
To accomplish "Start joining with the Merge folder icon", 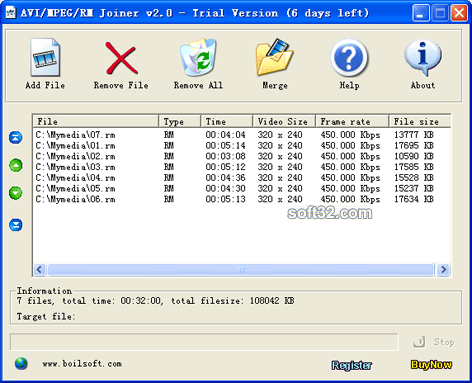I will 274,57.
